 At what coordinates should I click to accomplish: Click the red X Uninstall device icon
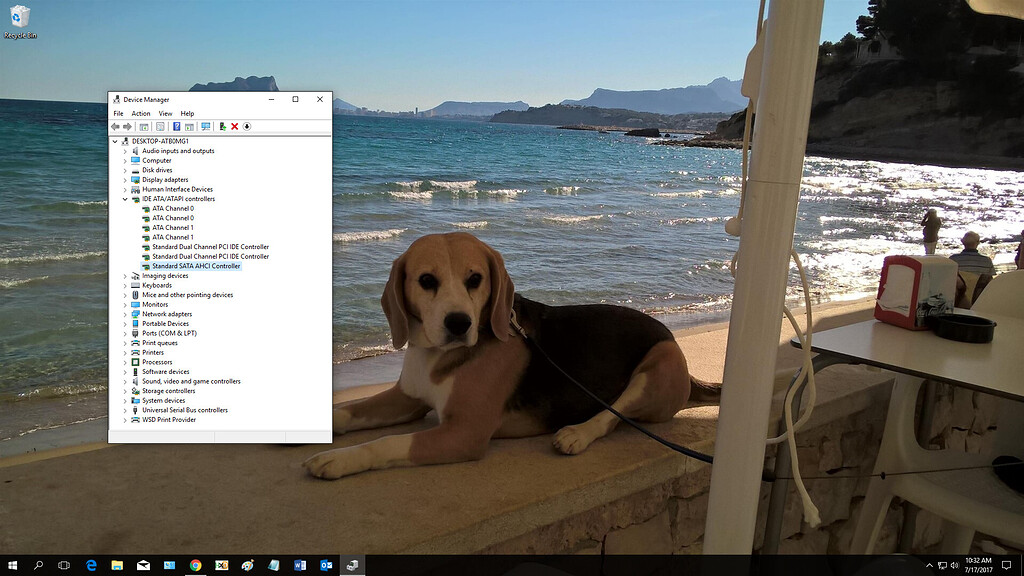coord(234,127)
